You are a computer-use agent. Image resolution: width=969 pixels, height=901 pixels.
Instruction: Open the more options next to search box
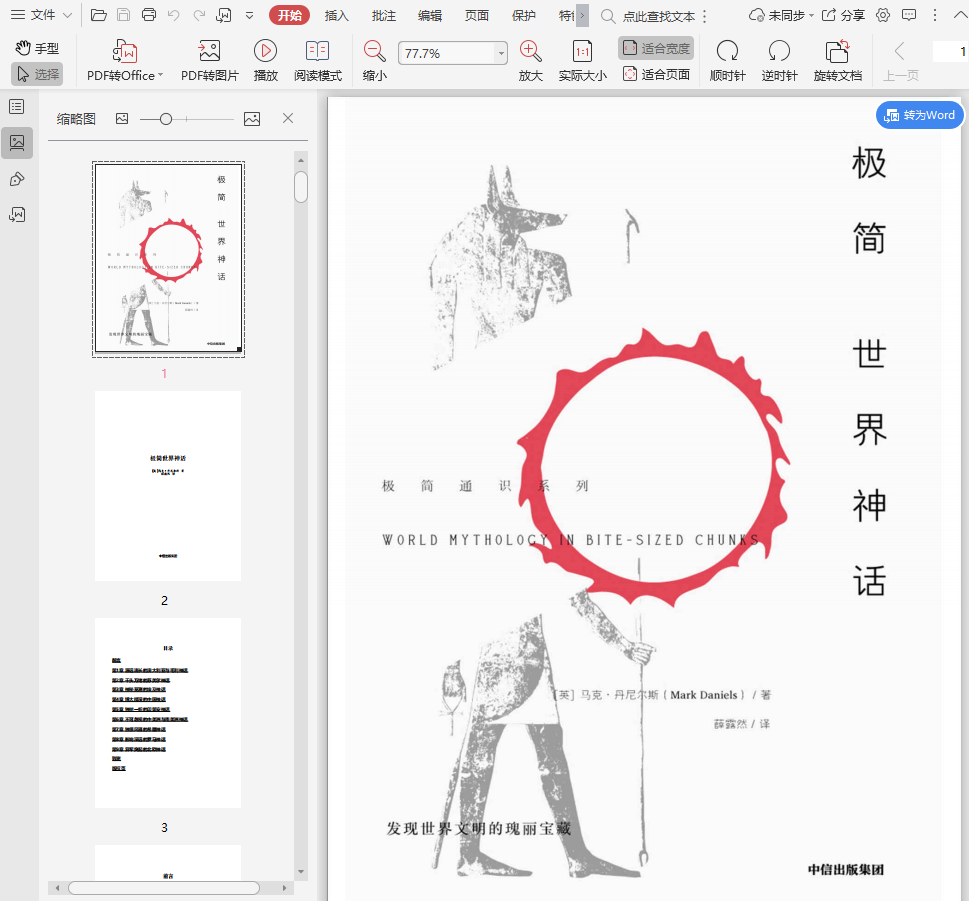pyautogui.click(x=705, y=16)
